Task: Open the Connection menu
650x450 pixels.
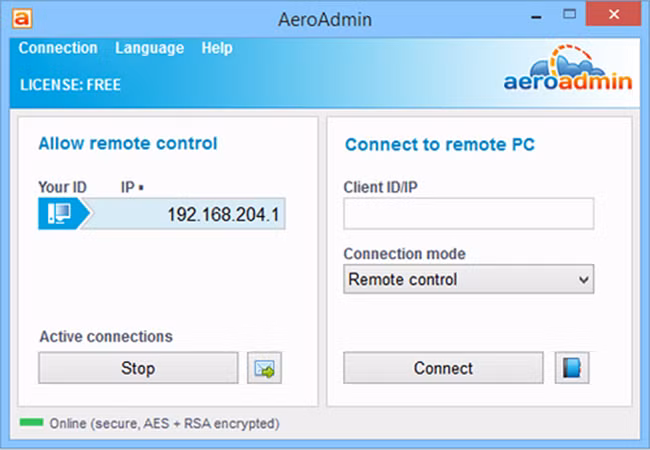Action: [x=58, y=48]
